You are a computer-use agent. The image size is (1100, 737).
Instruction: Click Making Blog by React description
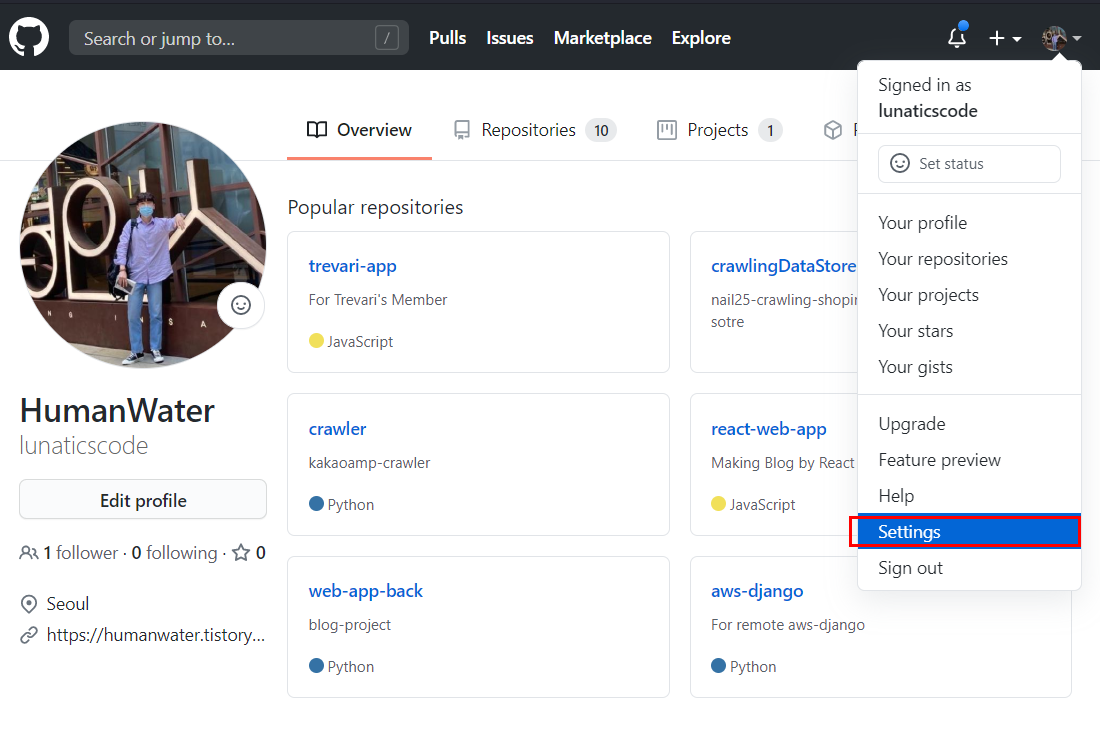point(783,463)
